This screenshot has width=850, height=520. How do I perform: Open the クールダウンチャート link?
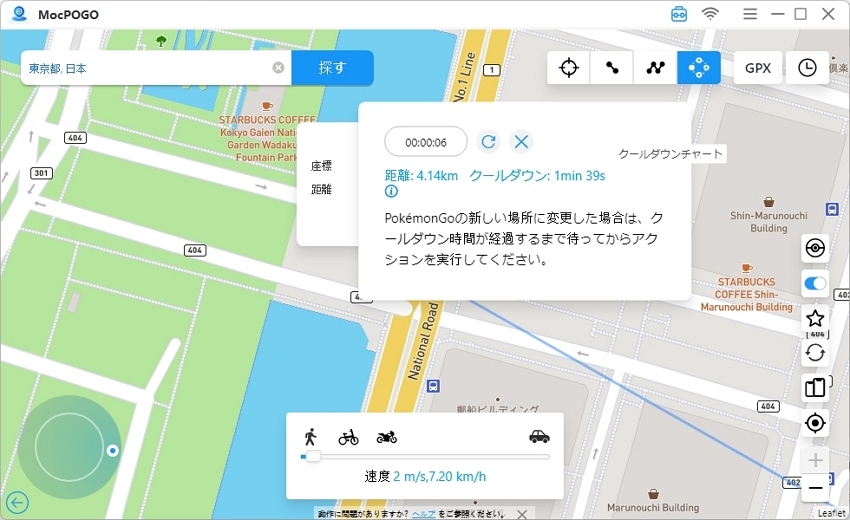click(x=670, y=154)
